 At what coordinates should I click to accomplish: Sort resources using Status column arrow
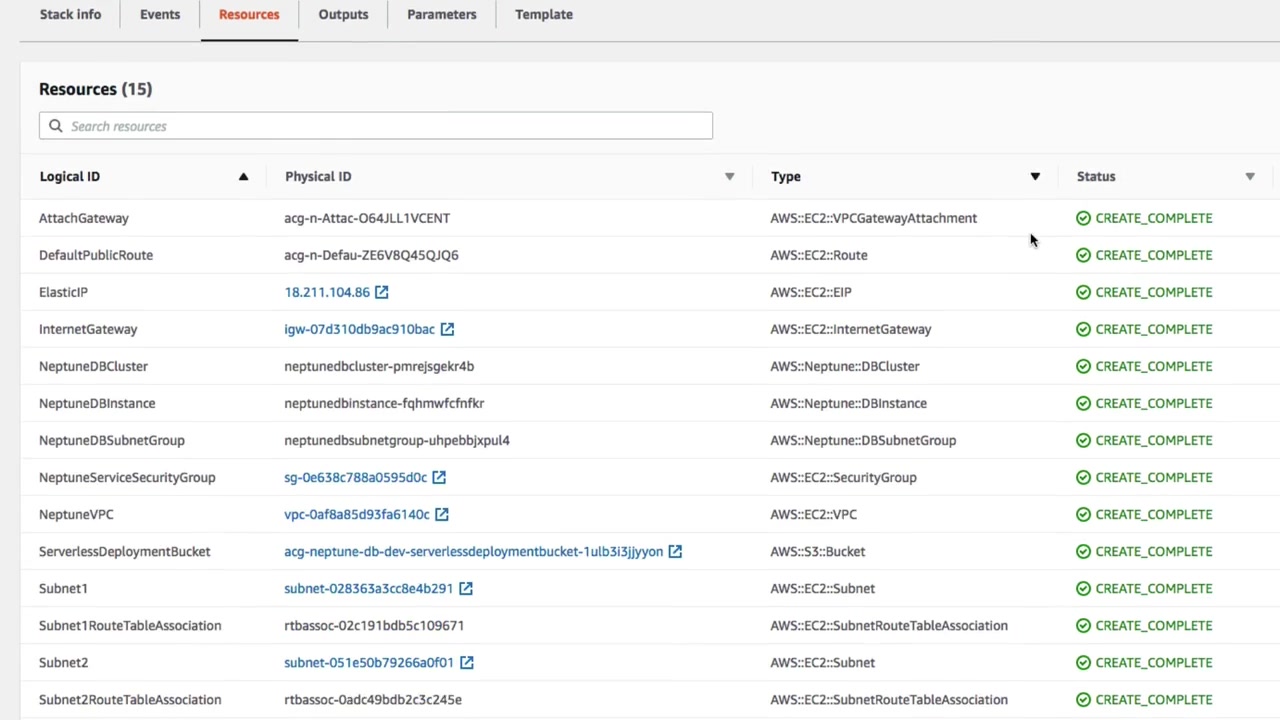tap(1249, 177)
